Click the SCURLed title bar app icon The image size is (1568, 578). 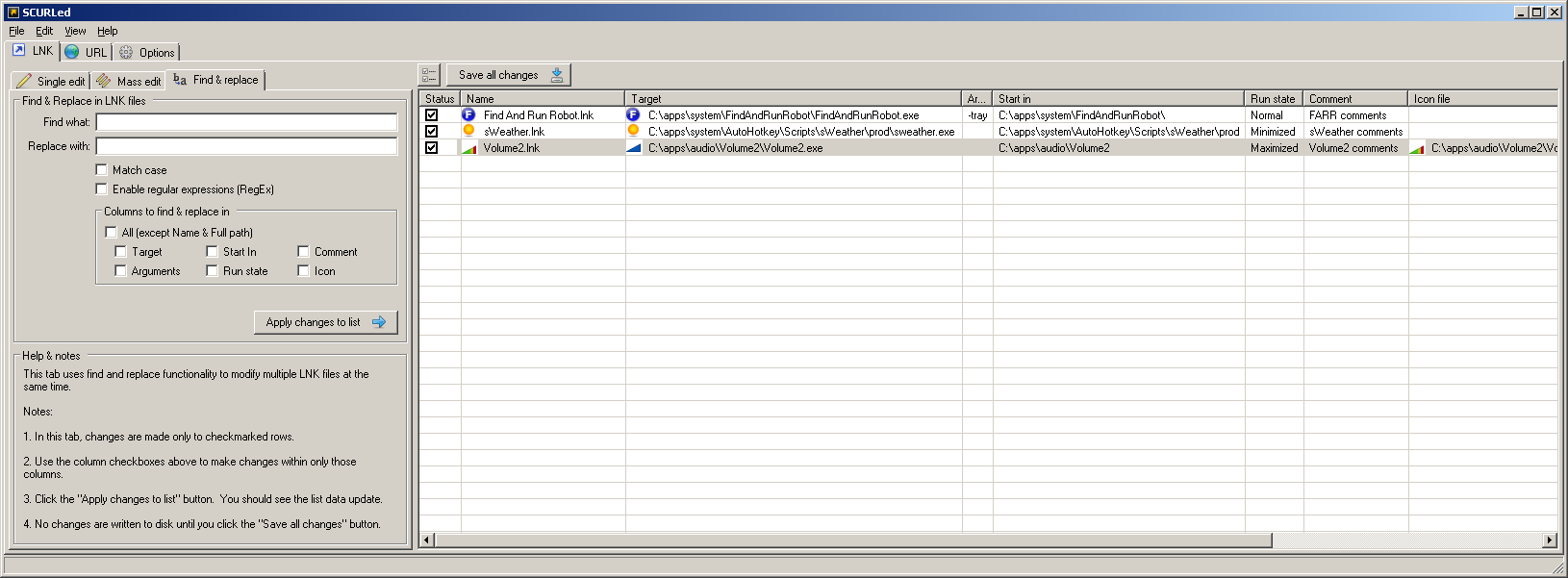pyautogui.click(x=13, y=12)
